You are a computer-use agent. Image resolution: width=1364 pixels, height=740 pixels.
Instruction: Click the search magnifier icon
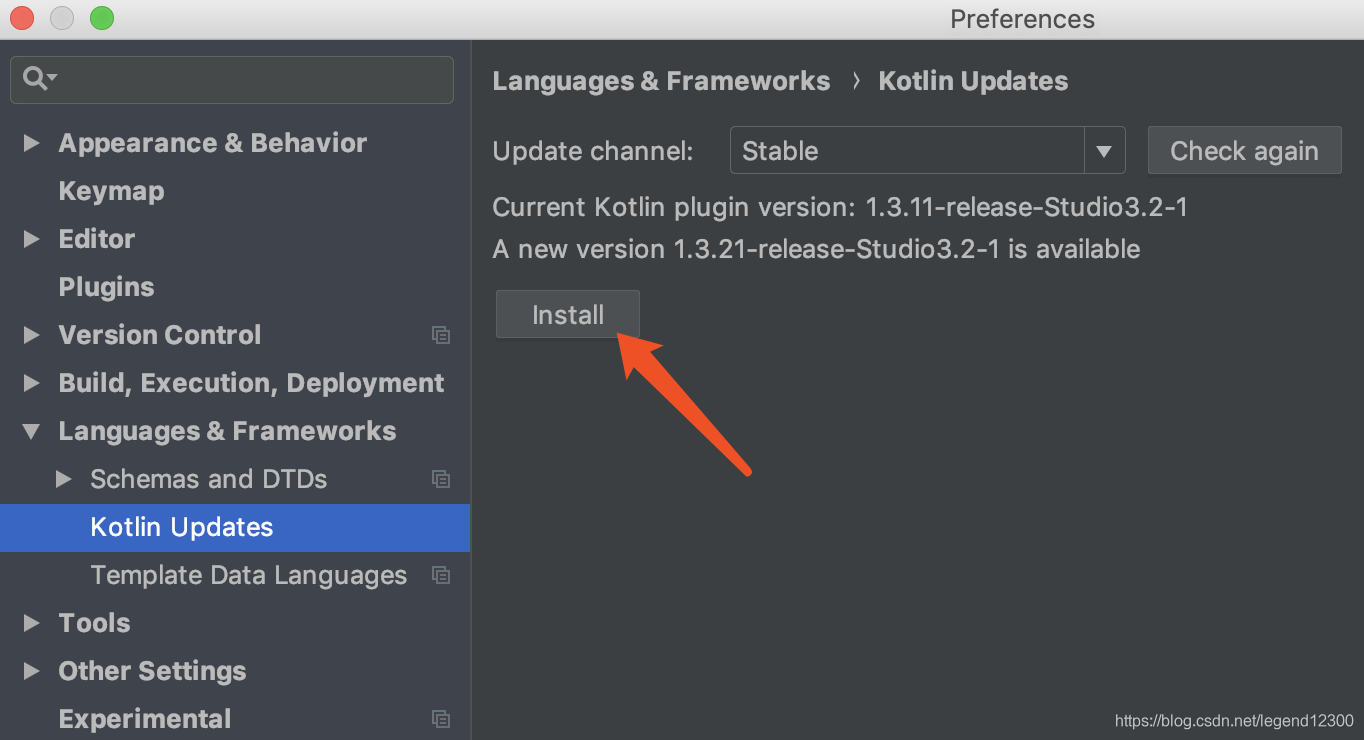(x=36, y=79)
